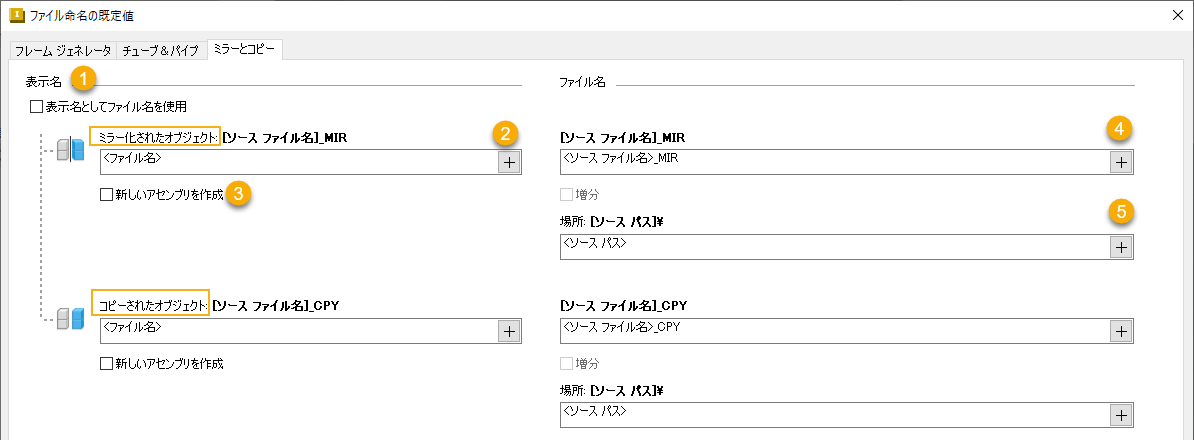The width and height of the screenshot is (1194, 440).
Task: Click the mirrored object display name input field
Action: point(297,162)
